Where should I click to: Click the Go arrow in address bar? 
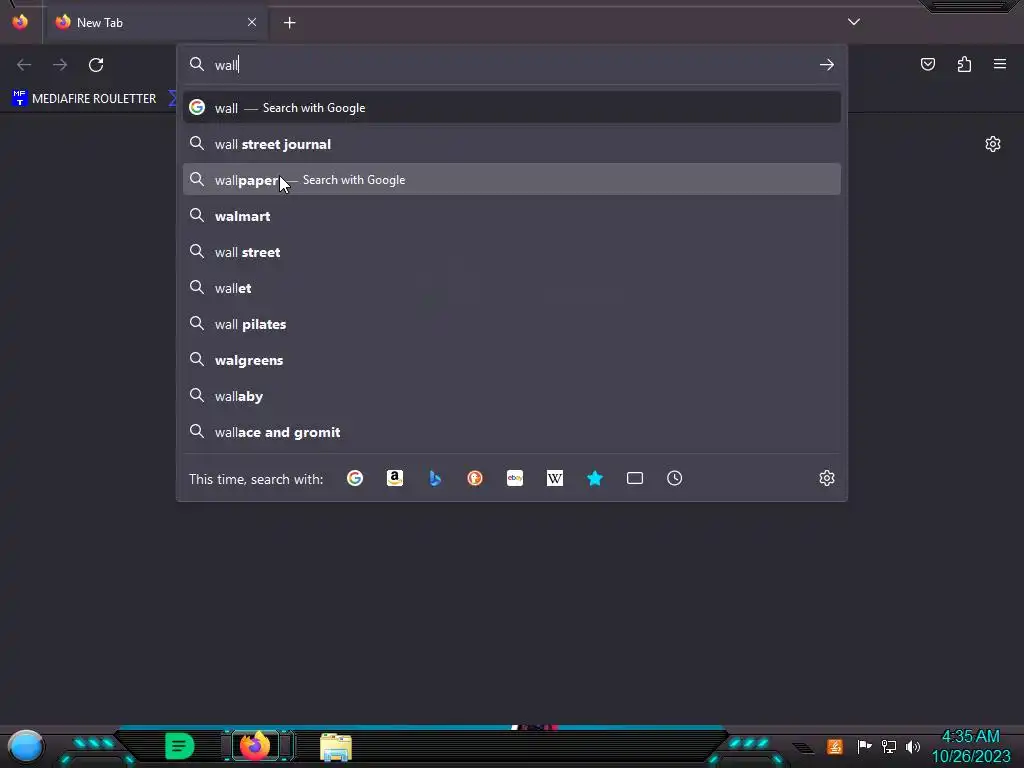[827, 65]
